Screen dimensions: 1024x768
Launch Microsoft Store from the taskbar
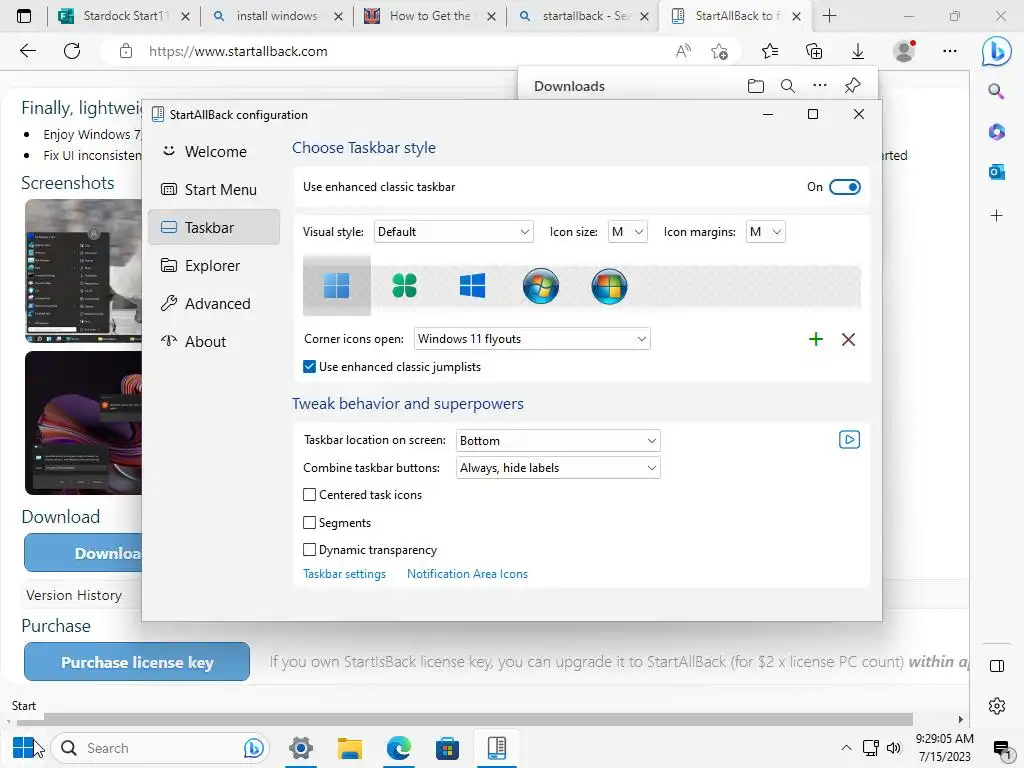coord(447,748)
